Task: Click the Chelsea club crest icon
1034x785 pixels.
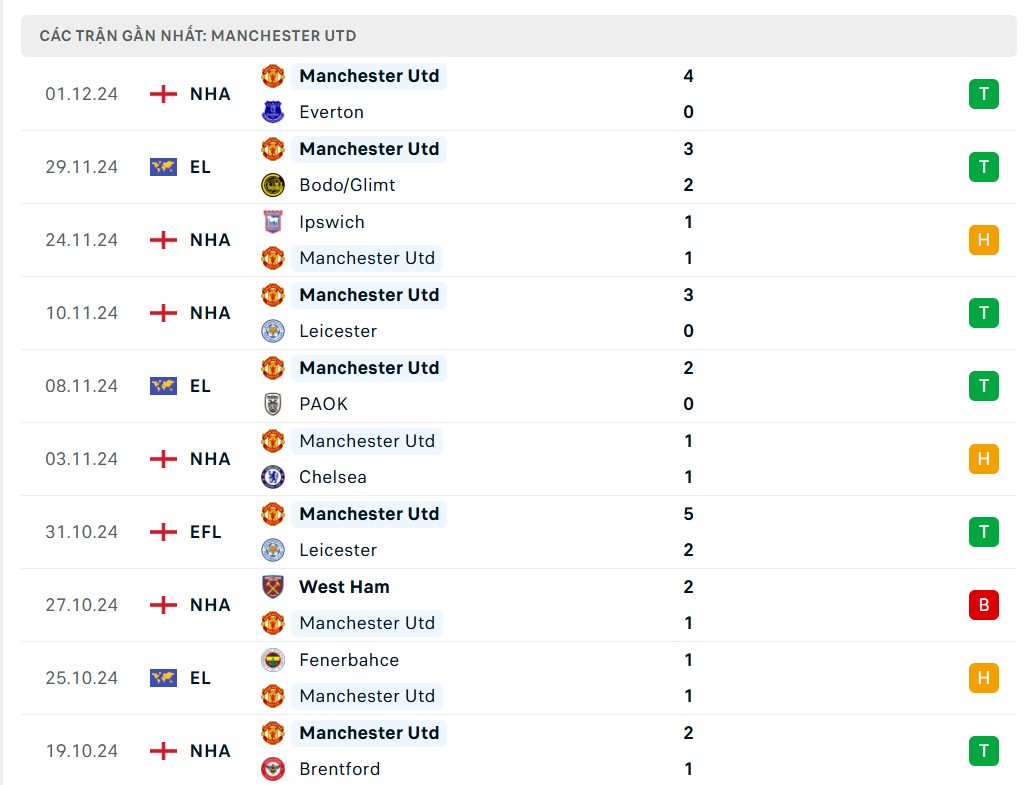Action: 272,477
